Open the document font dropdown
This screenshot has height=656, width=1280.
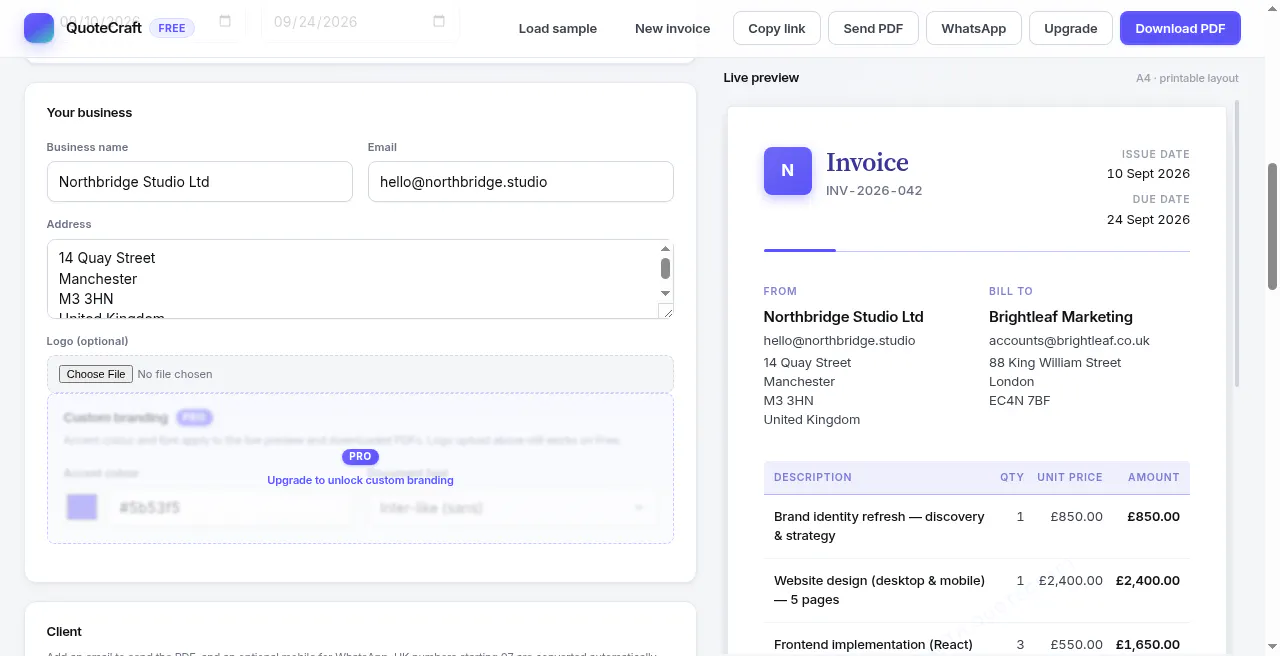coord(512,508)
